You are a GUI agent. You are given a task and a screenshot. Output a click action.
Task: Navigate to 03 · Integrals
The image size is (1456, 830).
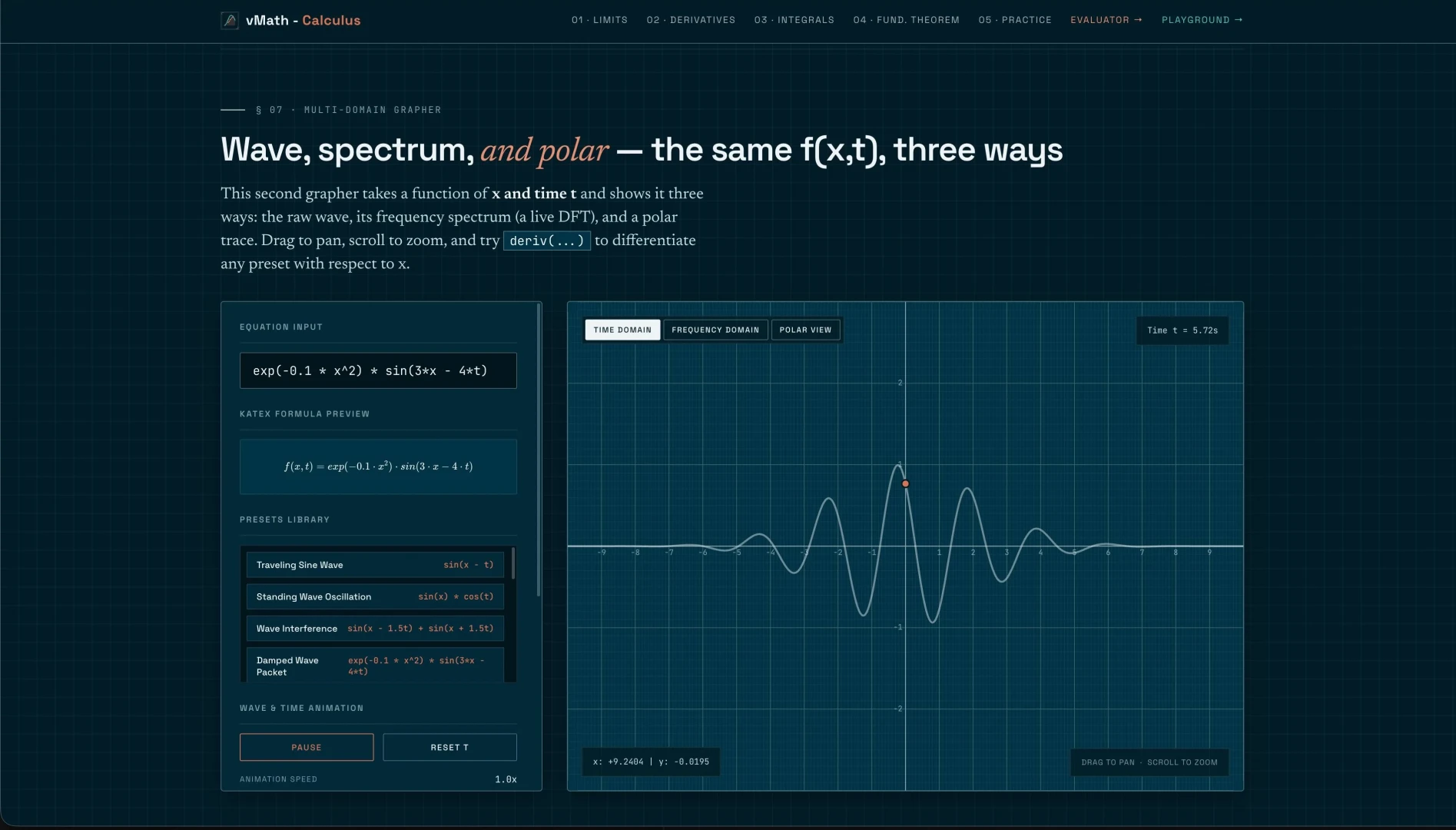tap(794, 20)
